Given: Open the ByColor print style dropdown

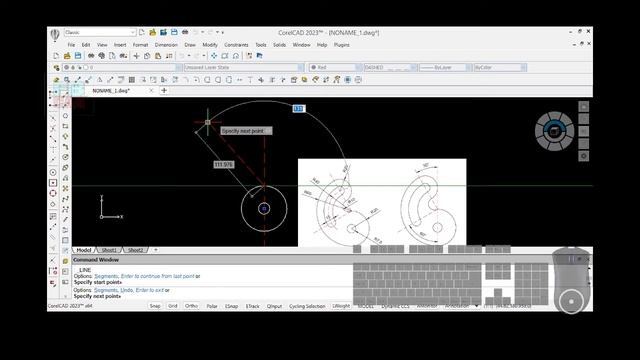Looking at the screenshot, I should click(x=500, y=67).
